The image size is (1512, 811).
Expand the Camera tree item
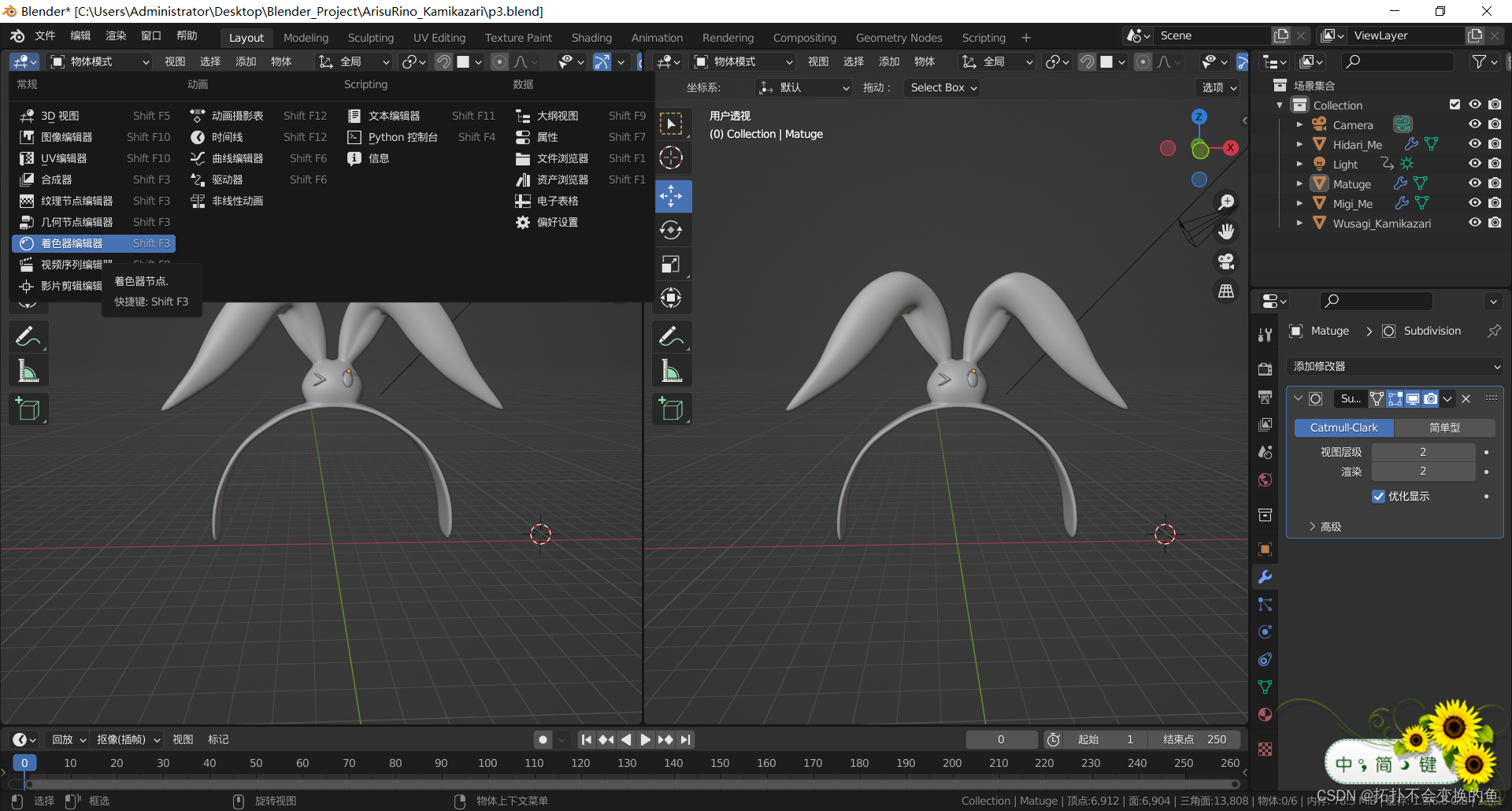pyautogui.click(x=1299, y=124)
